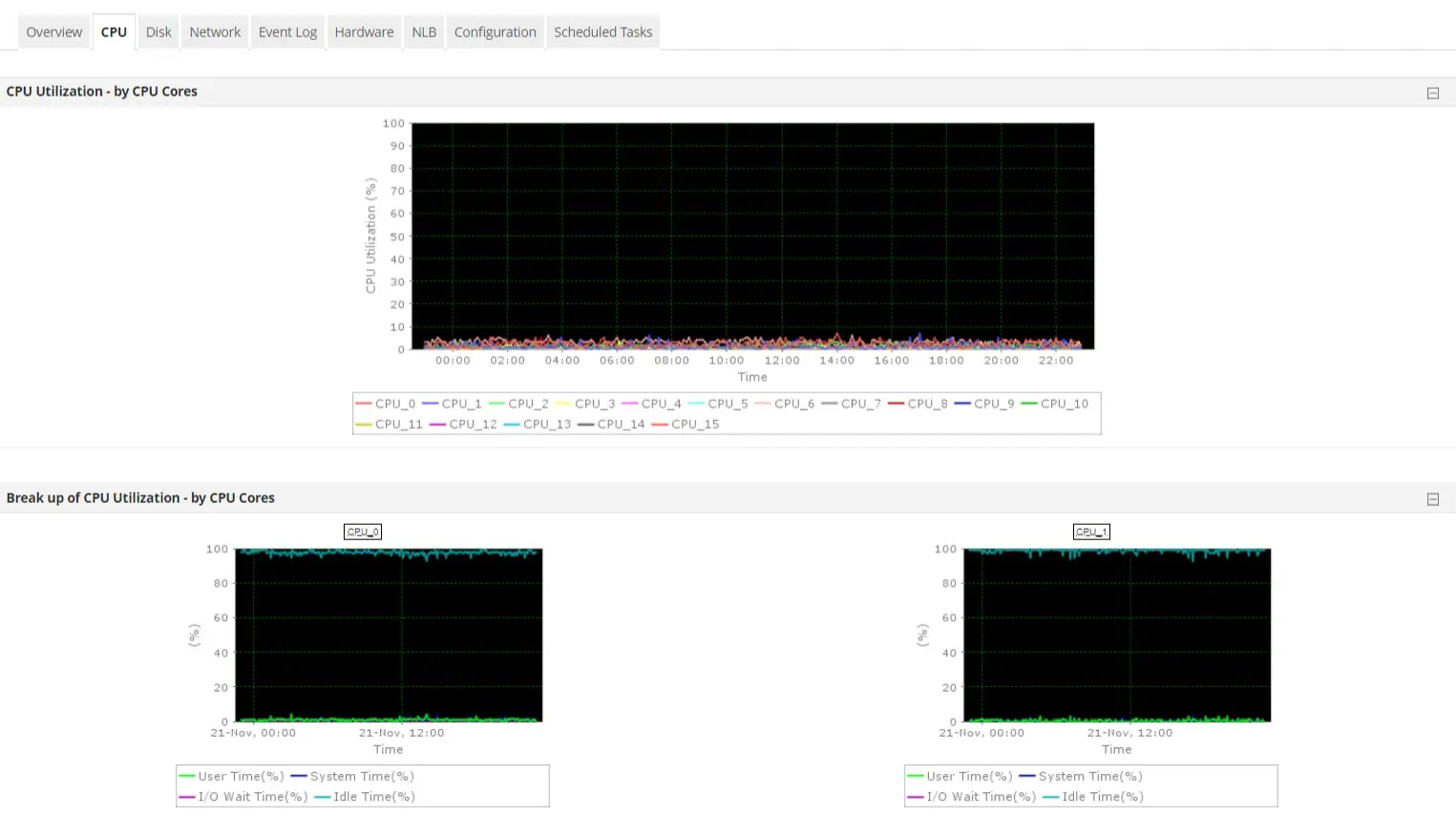1456x816 pixels.
Task: Go to the Network tab
Action: pyautogui.click(x=215, y=31)
